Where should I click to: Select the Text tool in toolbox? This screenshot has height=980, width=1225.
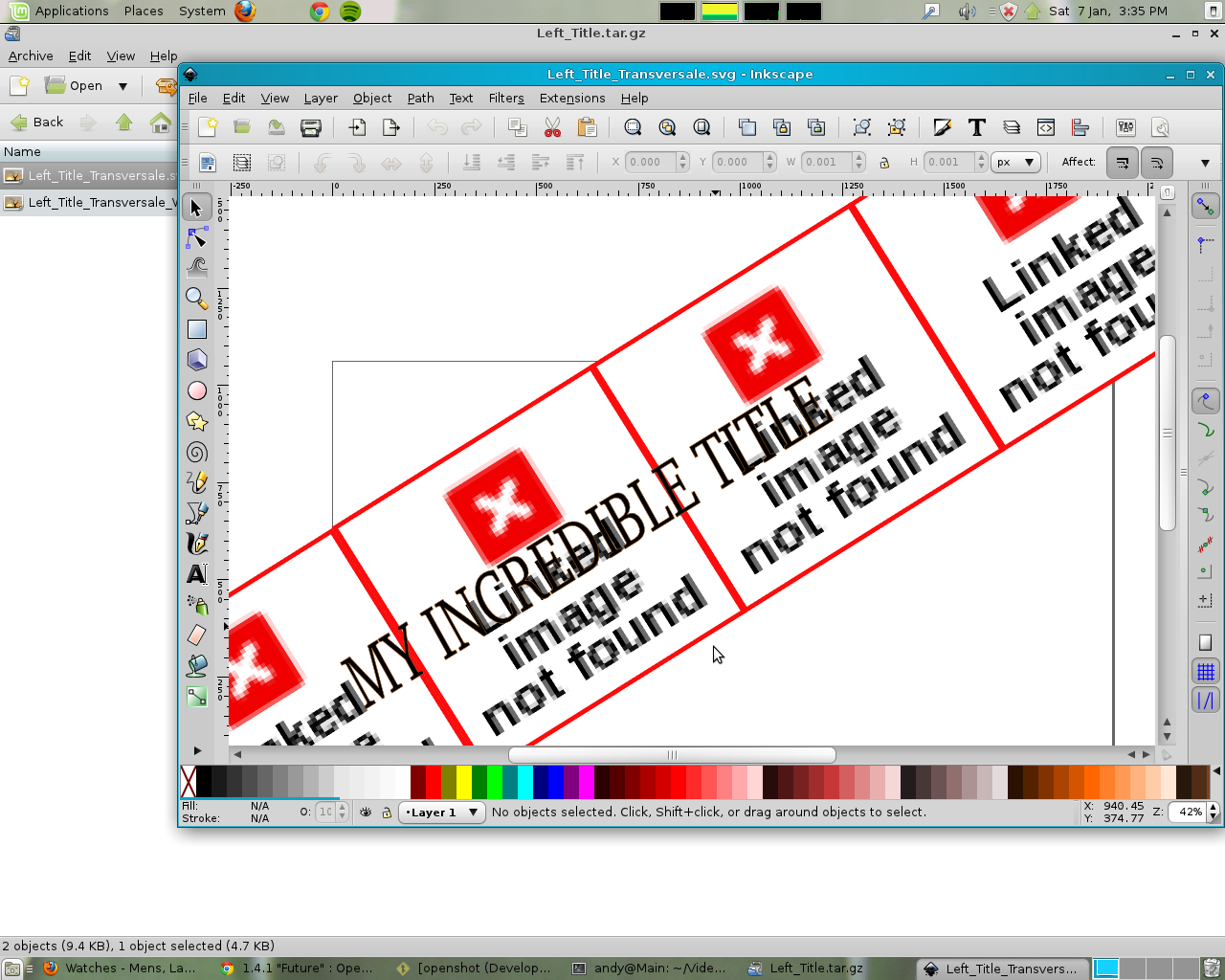[x=197, y=574]
